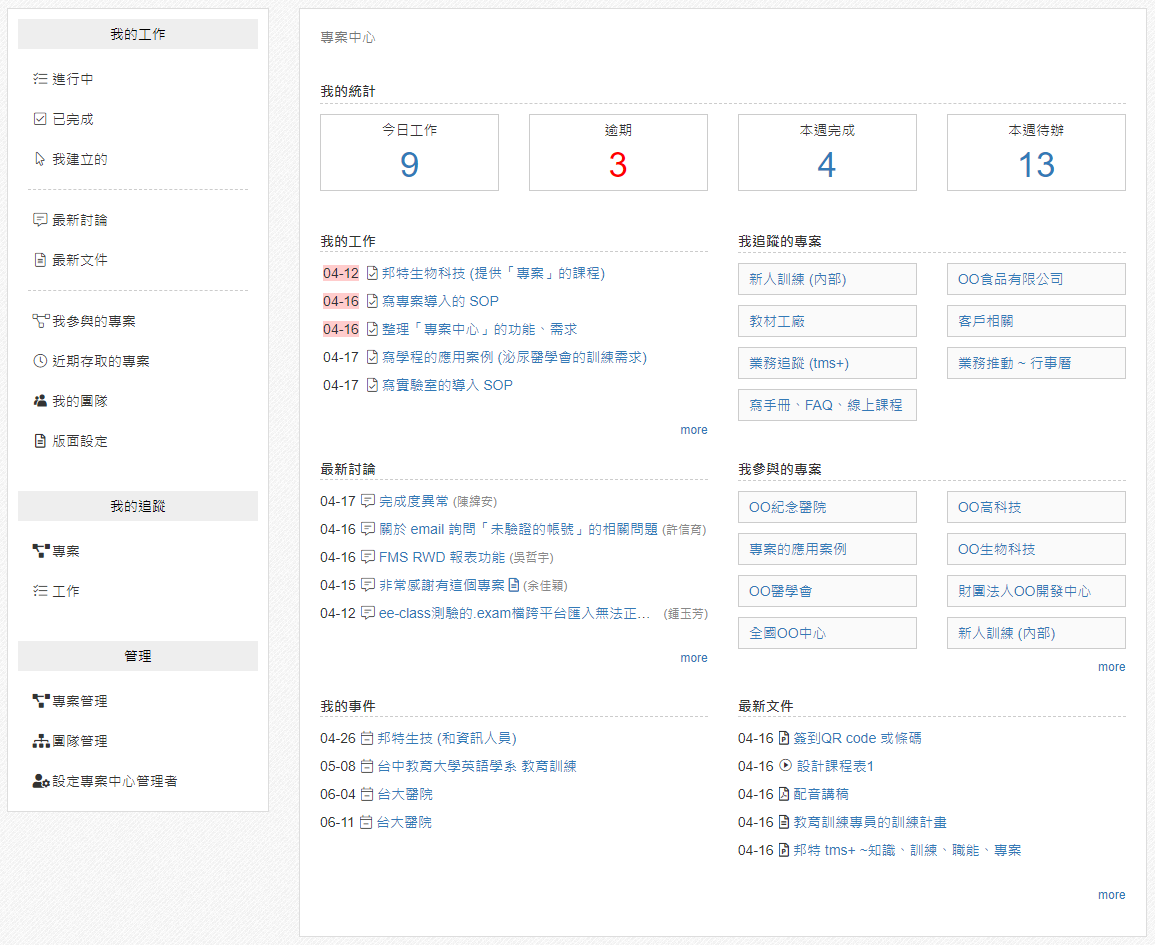Open 我參與的專案 in the sidebar
The height and width of the screenshot is (945, 1155).
pos(93,321)
